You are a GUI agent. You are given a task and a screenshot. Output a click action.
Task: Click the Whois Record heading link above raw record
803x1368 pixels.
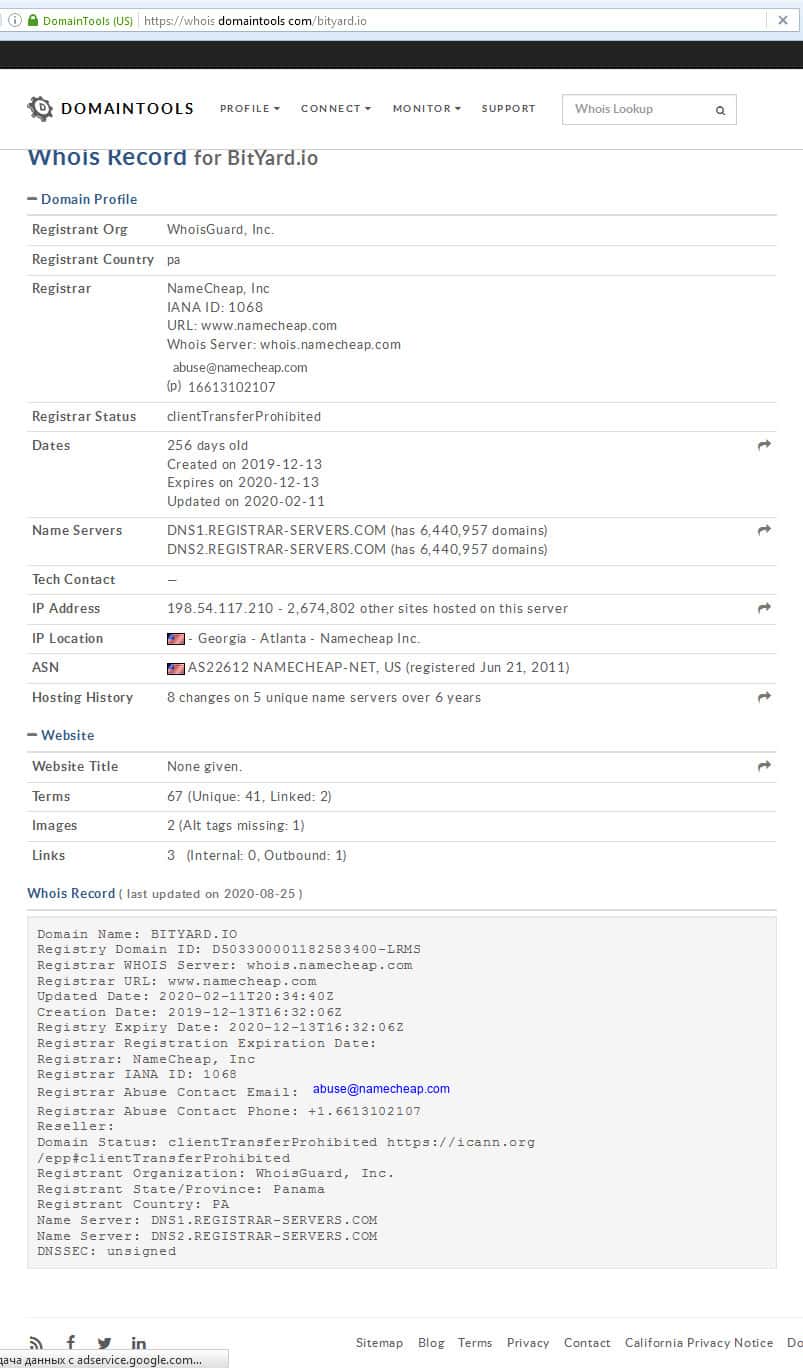(x=71, y=893)
